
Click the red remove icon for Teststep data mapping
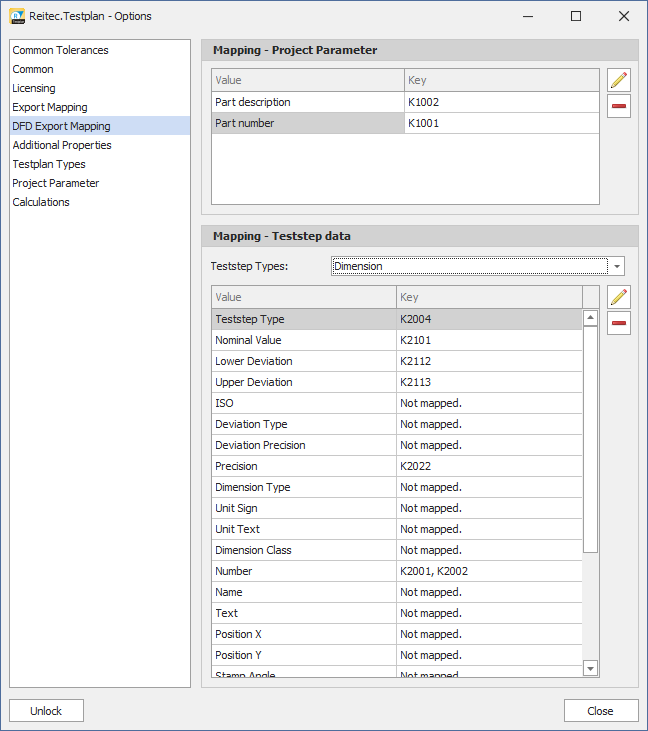(x=619, y=323)
